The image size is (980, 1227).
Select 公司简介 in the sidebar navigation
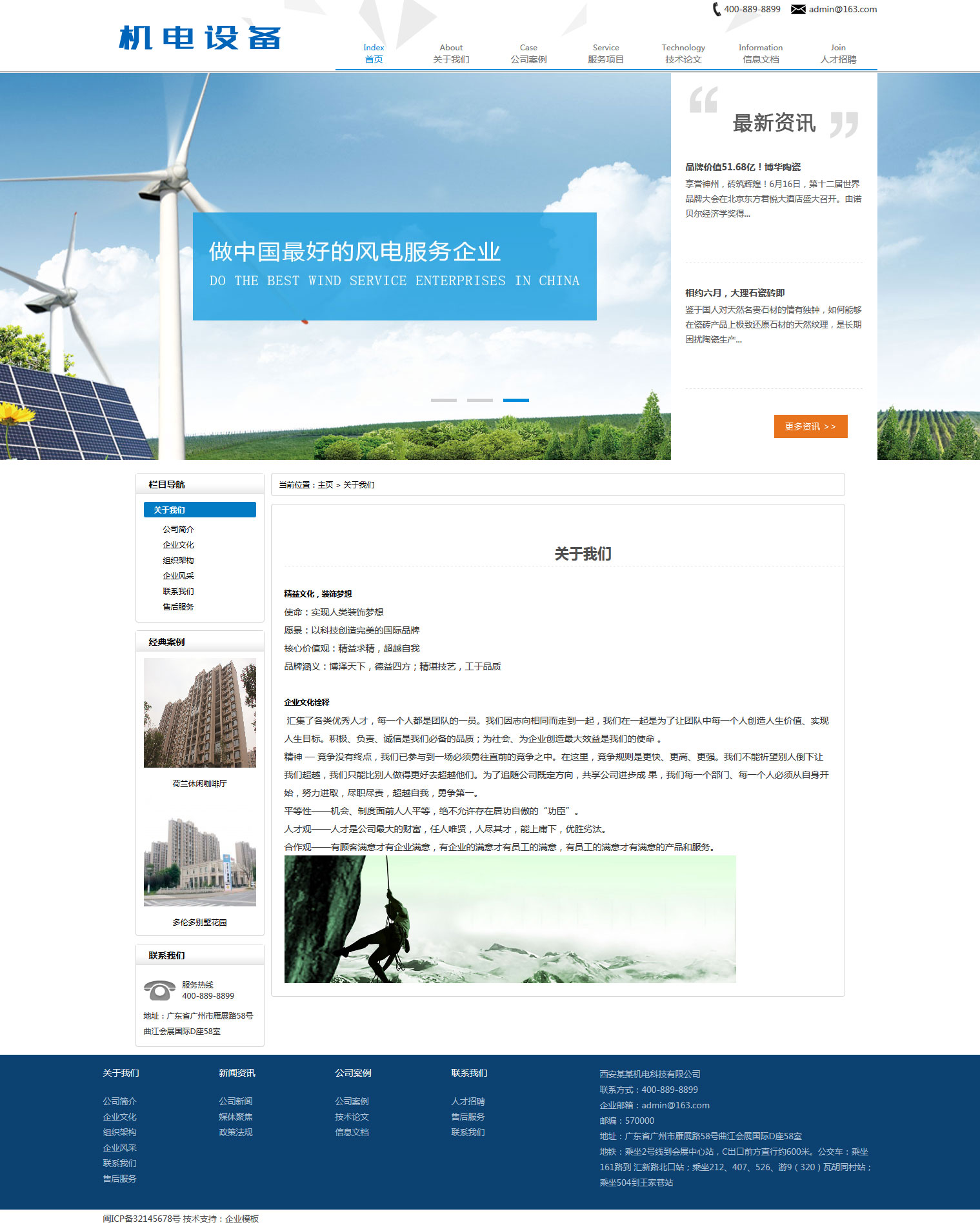178,529
